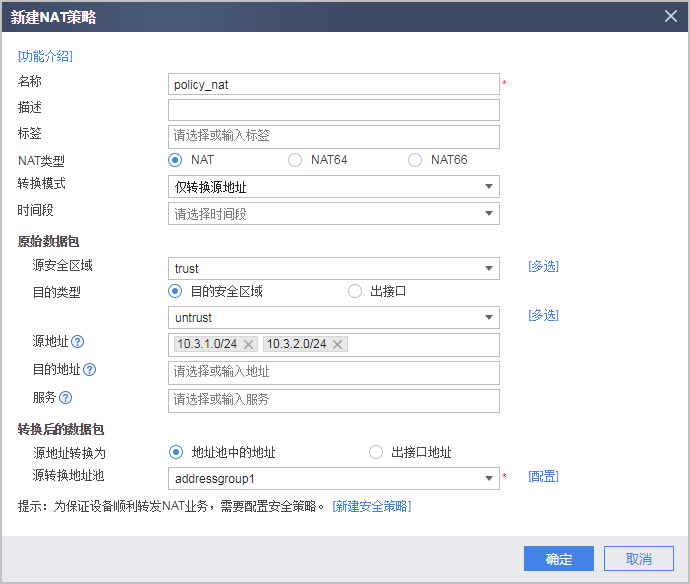Click the 10.3.1.0/24 address tag text

[x=207, y=344]
